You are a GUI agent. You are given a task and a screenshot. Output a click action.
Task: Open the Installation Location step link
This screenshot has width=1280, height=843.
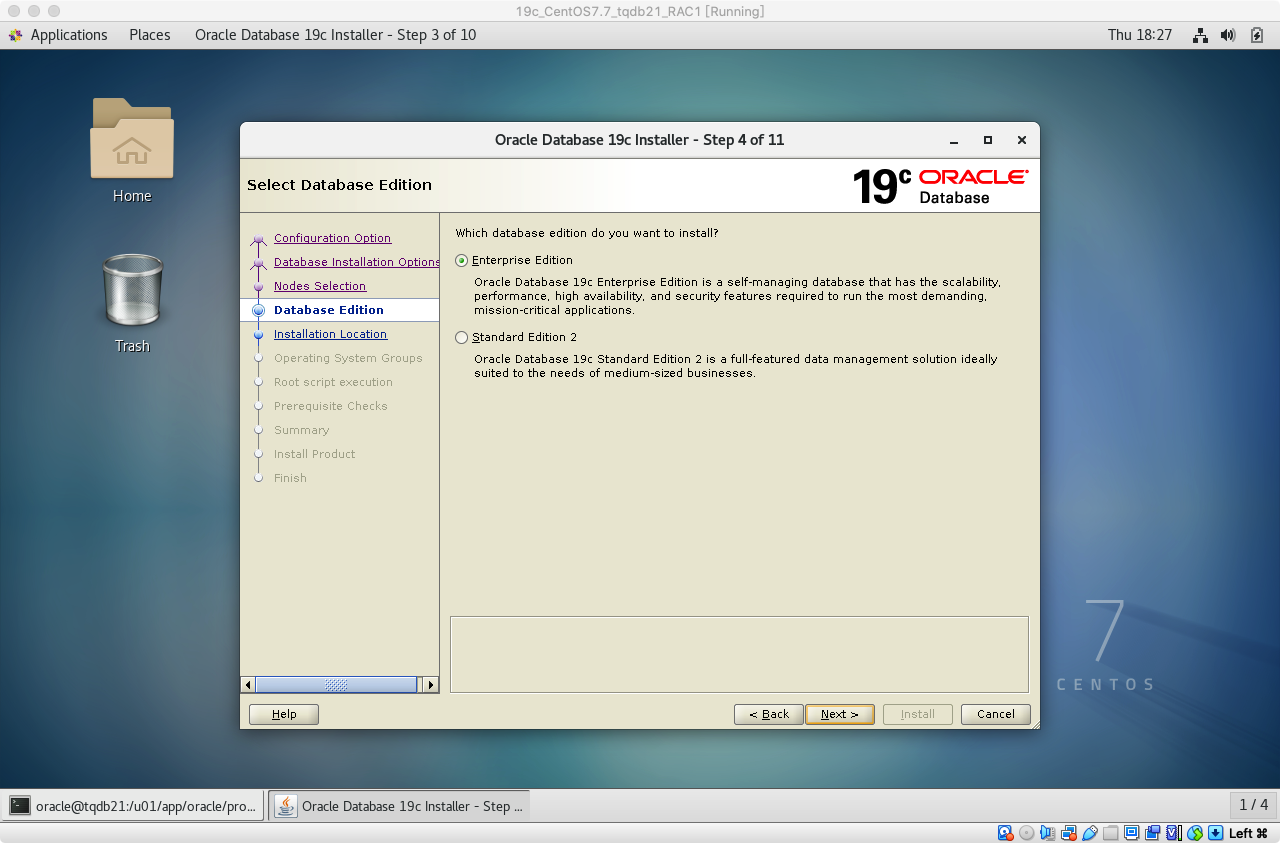point(330,334)
